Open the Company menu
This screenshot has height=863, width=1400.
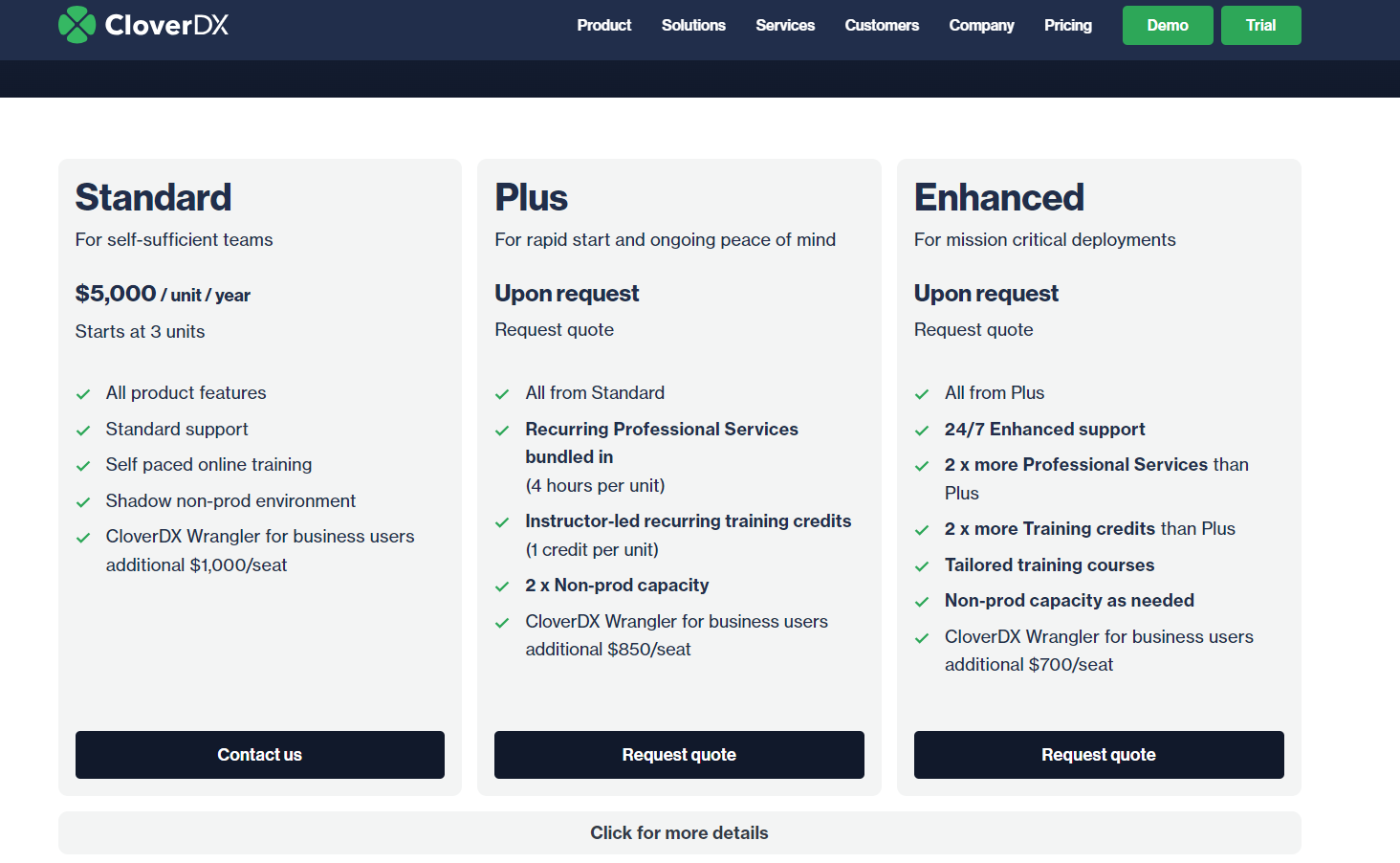[981, 26]
